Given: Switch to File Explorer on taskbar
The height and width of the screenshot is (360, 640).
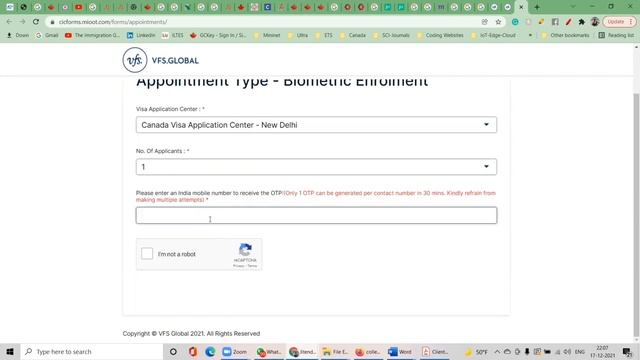Looking at the screenshot, I should (x=335, y=351).
